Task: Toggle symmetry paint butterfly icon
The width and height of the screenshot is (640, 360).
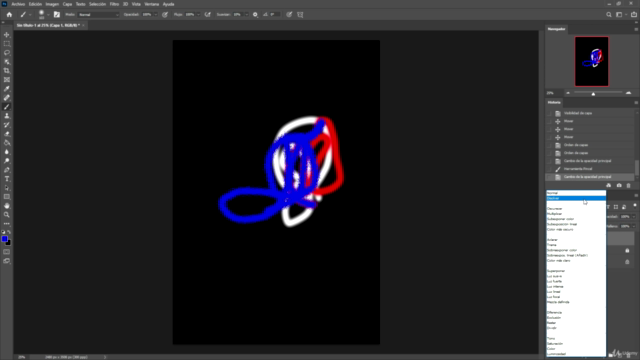Action: 300,15
